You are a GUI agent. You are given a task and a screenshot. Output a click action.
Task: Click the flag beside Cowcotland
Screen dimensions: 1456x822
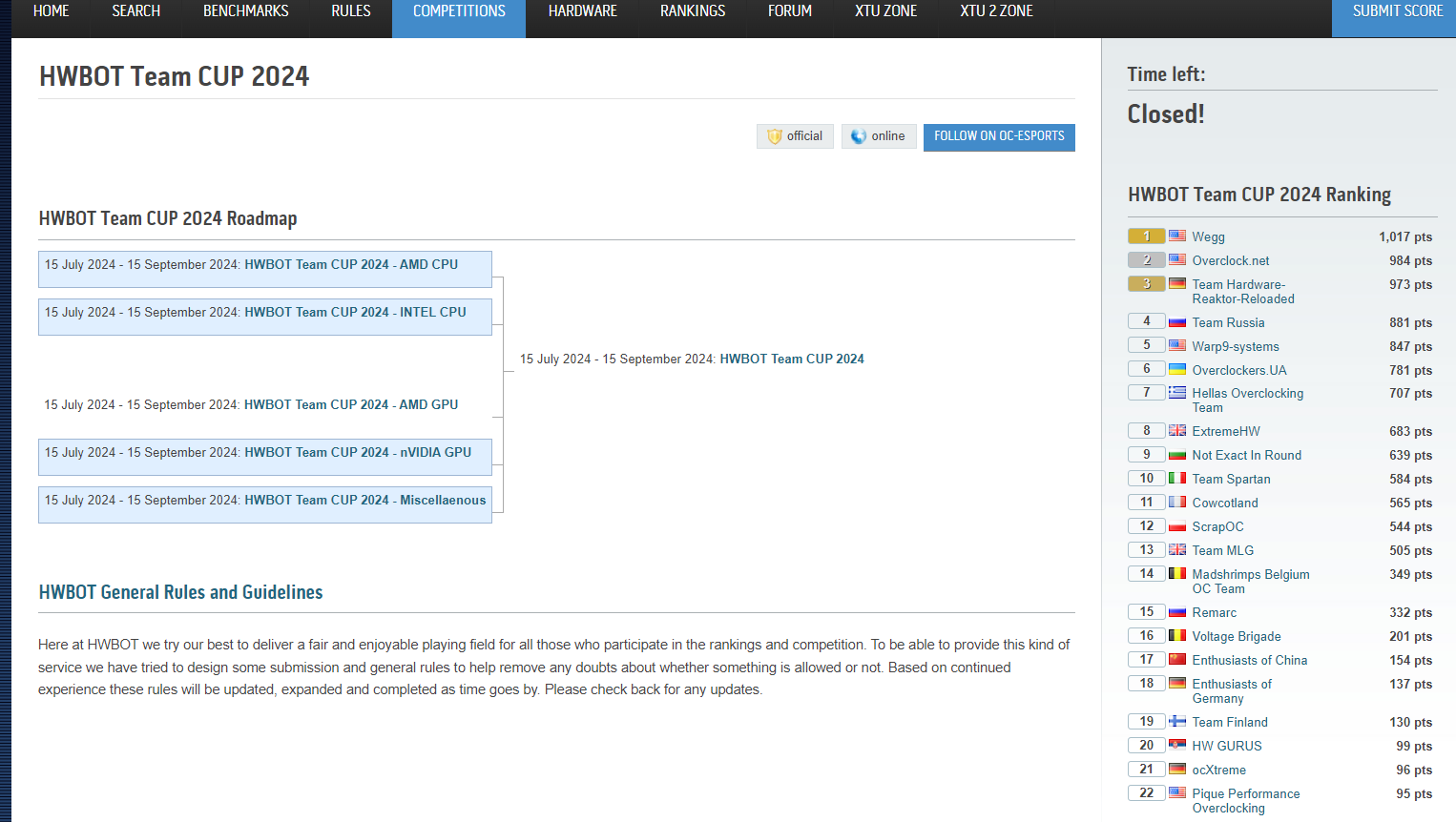(1177, 502)
